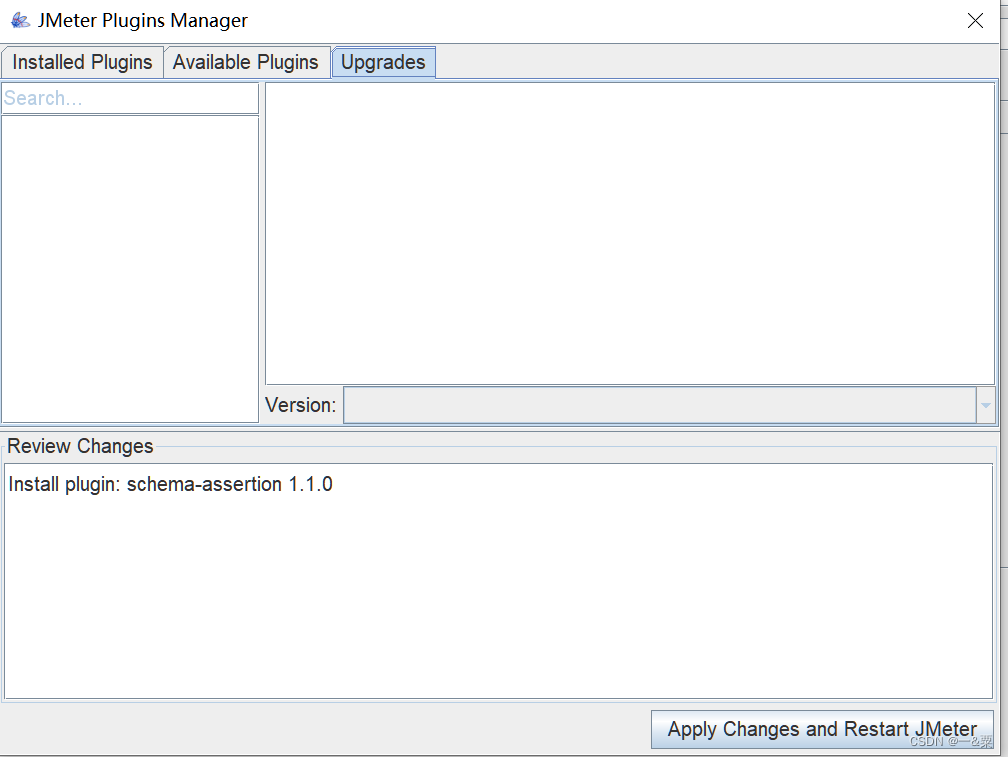Switch to the Available Plugins tab
This screenshot has width=1008, height=757.
[x=246, y=61]
